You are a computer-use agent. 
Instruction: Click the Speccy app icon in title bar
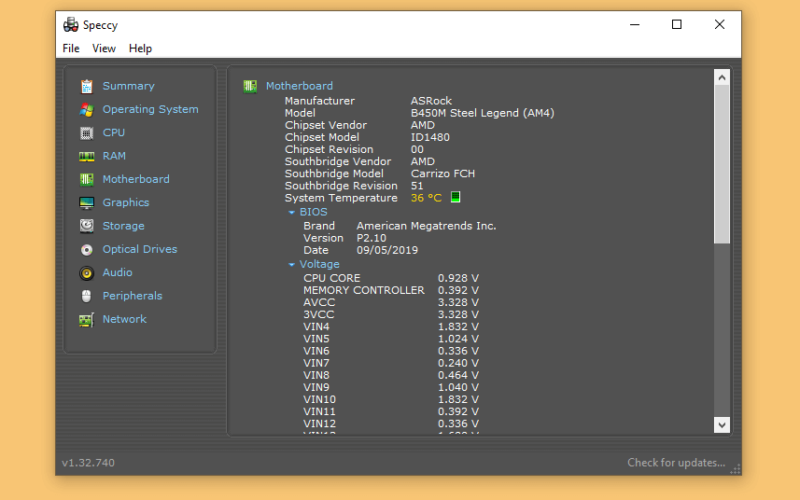click(x=71, y=24)
